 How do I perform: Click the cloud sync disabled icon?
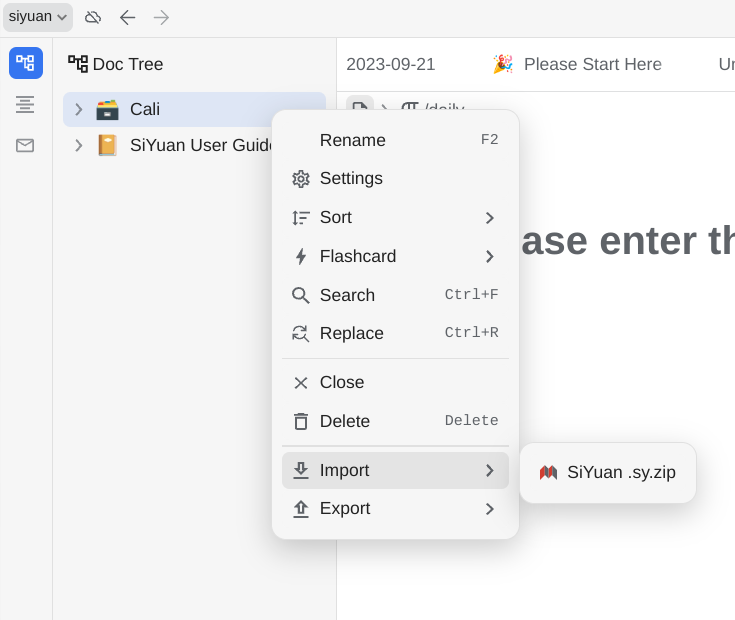coord(93,18)
